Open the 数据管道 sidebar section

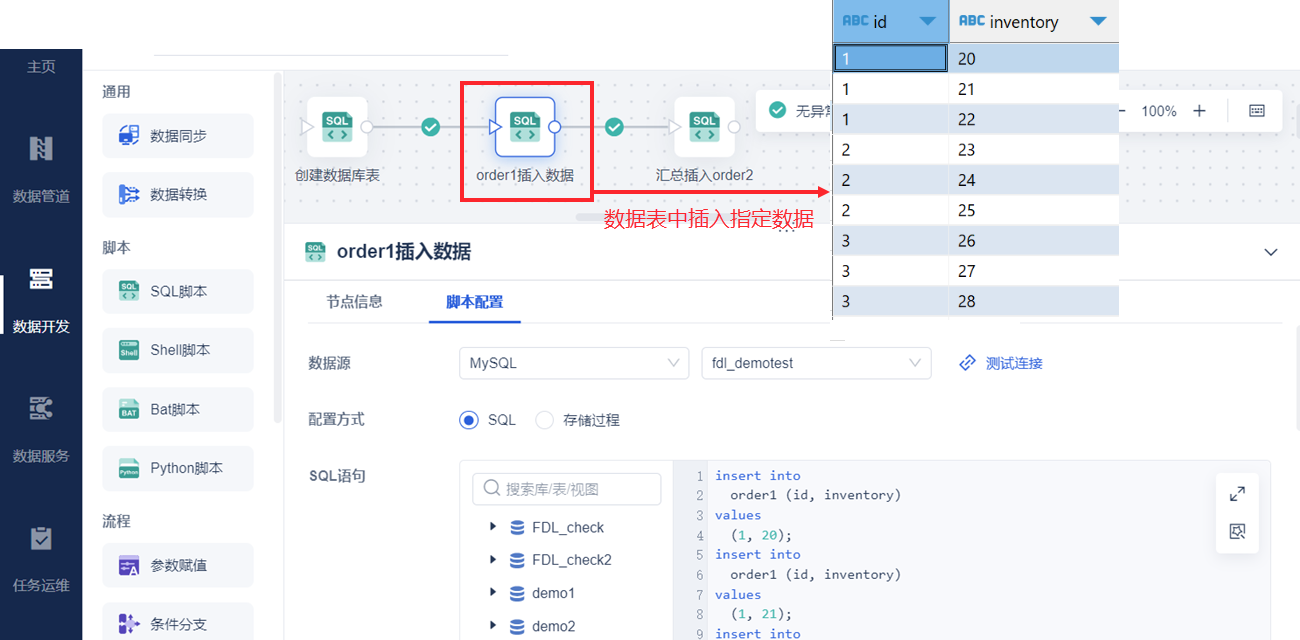(x=41, y=167)
